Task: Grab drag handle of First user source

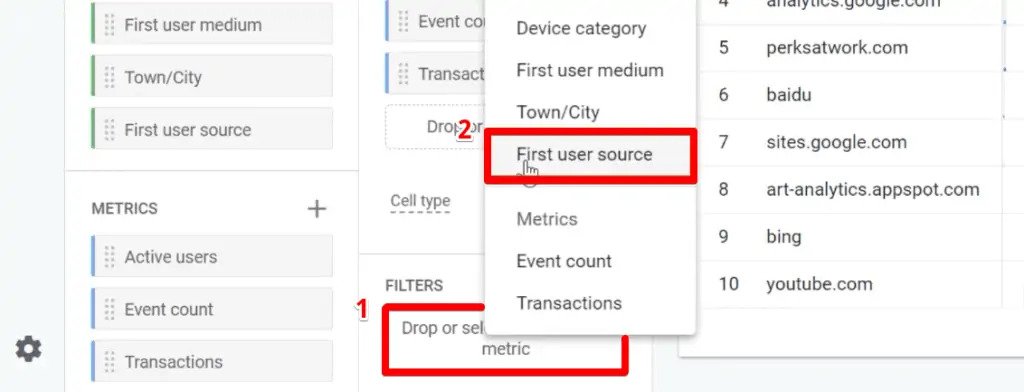Action: click(x=110, y=129)
